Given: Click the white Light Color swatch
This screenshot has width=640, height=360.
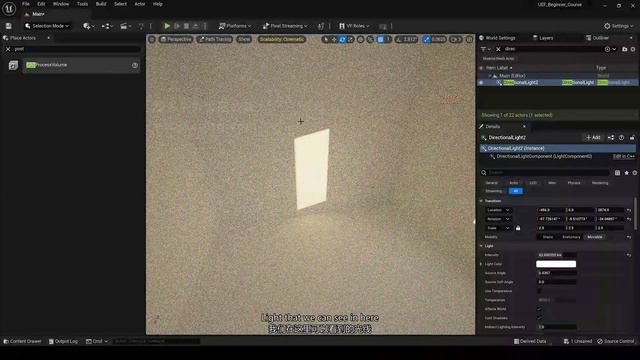Looking at the screenshot, I should (x=556, y=264).
